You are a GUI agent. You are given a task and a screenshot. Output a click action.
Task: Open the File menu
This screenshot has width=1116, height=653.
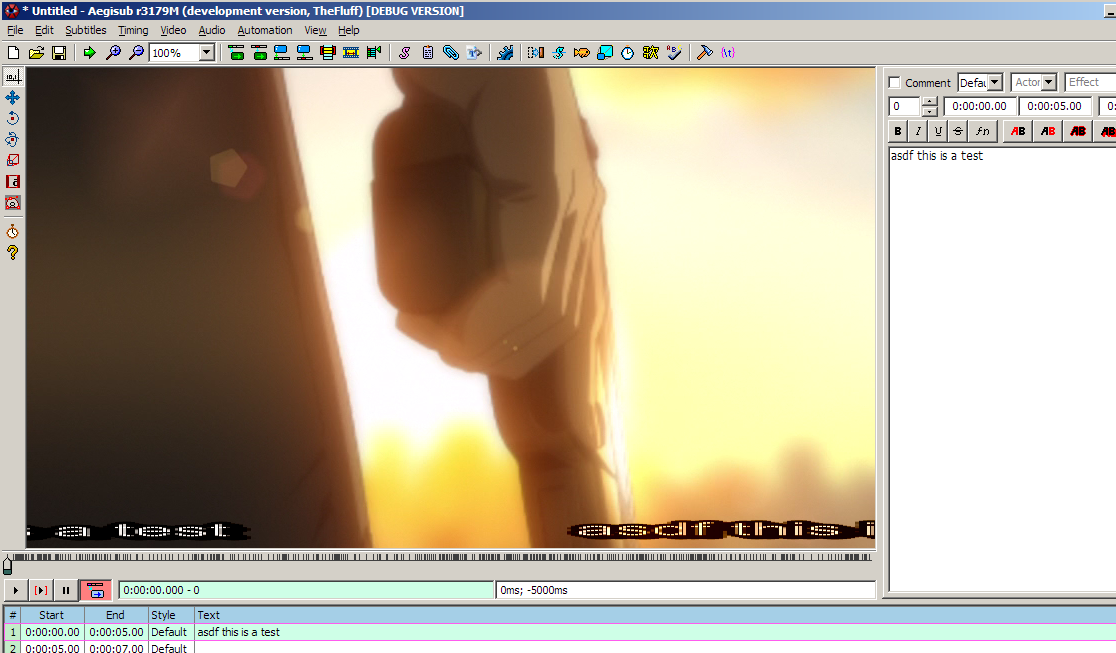click(x=15, y=30)
